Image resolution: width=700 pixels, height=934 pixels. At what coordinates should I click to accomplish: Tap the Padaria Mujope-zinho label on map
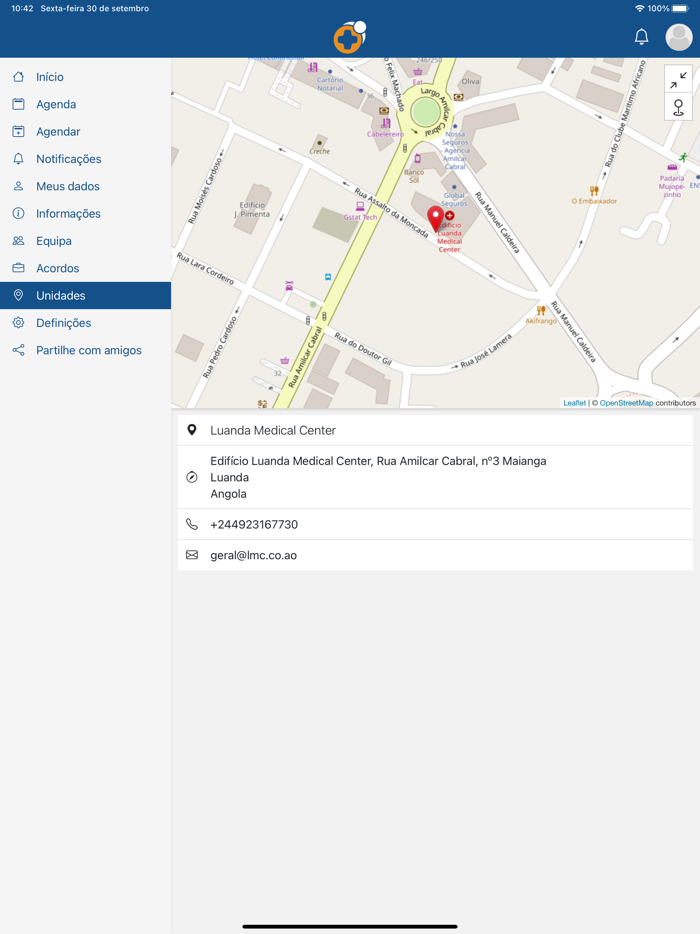click(672, 186)
